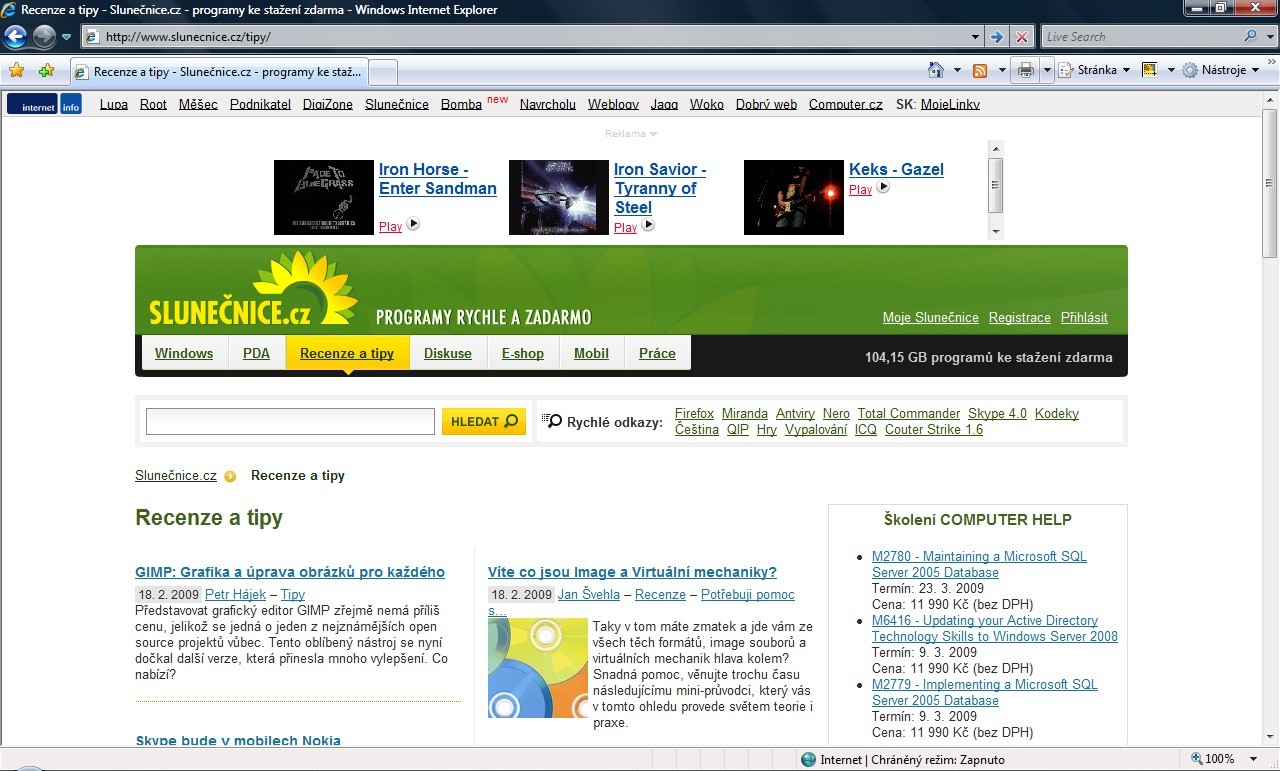
Task: Click the ad box scroll down arrow
Action: pyautogui.click(x=995, y=231)
